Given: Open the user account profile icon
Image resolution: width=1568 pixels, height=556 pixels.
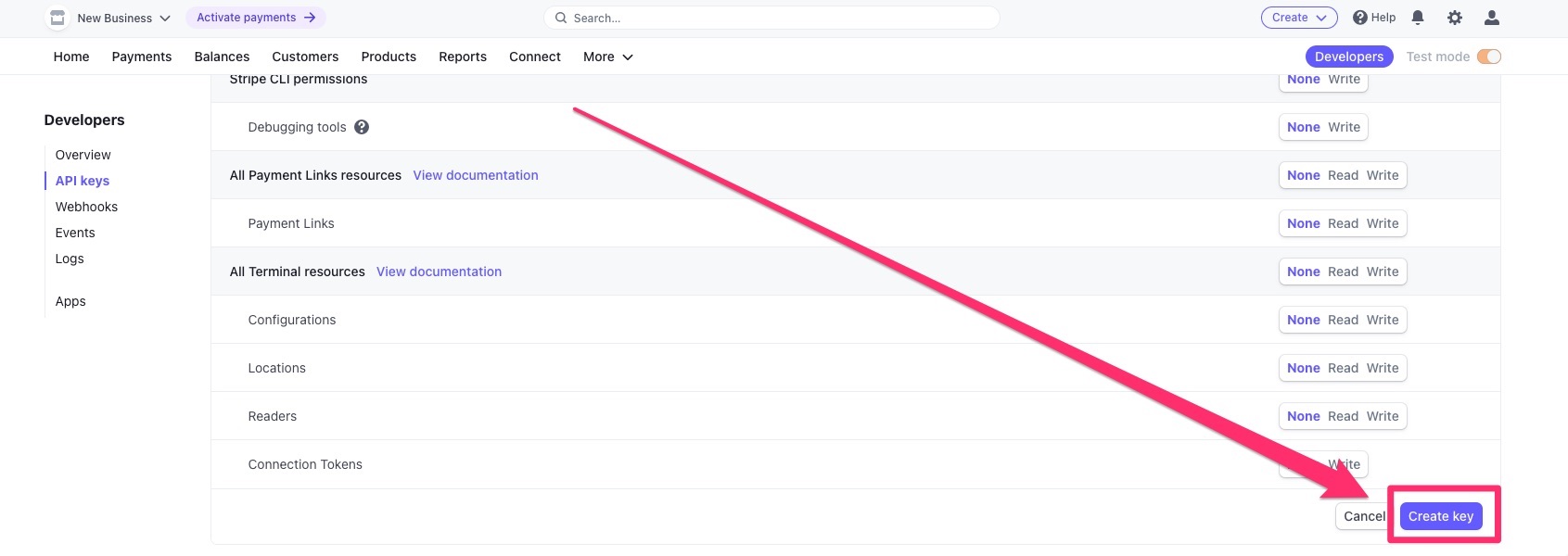Looking at the screenshot, I should 1492,18.
